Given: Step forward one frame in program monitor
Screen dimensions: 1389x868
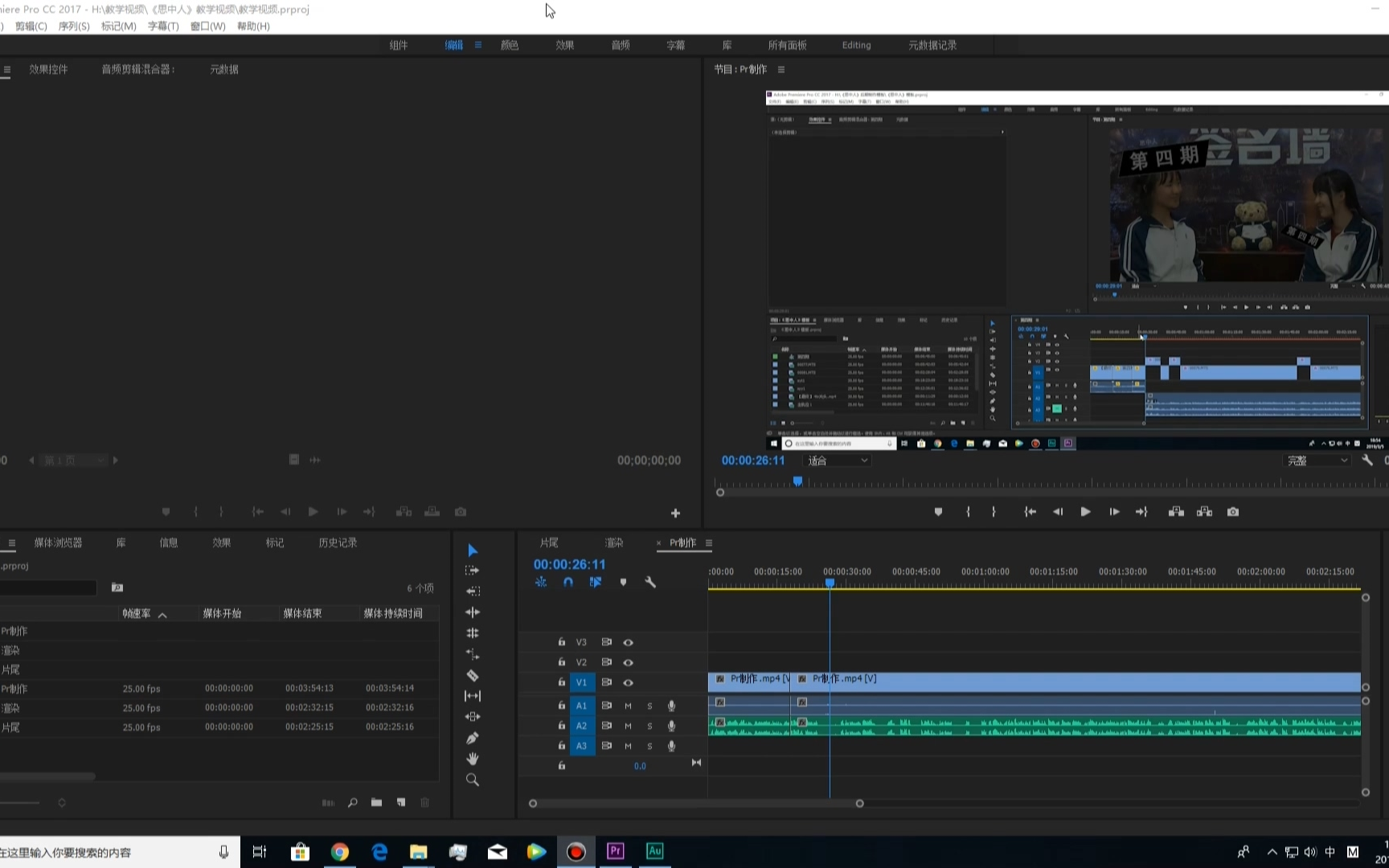Looking at the screenshot, I should (1114, 512).
